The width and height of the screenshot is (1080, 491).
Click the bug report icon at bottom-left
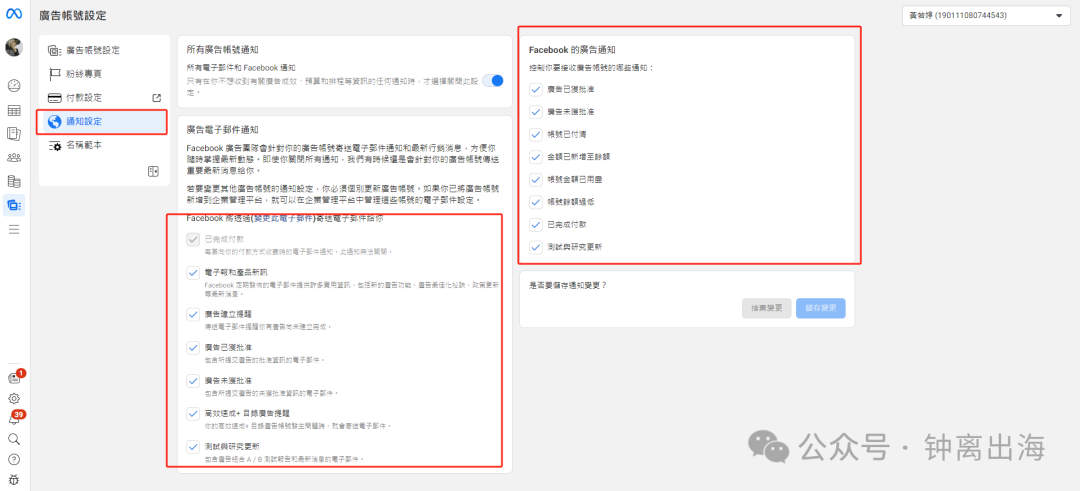[x=14, y=479]
